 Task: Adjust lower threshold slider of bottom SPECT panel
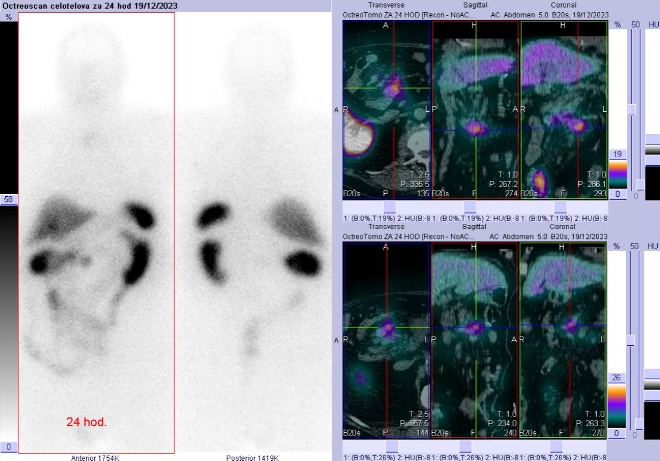click(639, 424)
